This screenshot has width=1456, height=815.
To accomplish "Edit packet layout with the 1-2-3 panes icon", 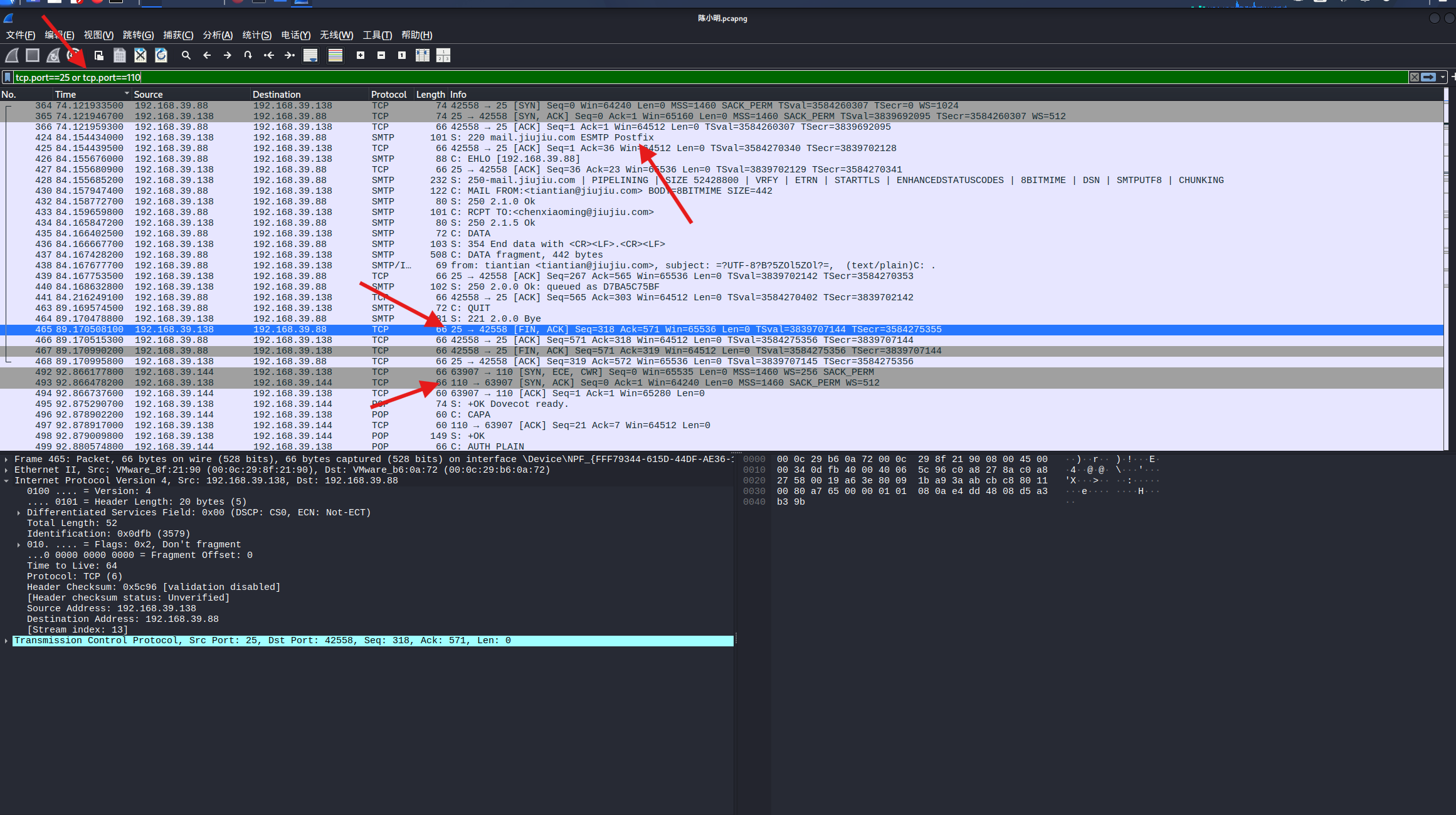I will pos(443,56).
